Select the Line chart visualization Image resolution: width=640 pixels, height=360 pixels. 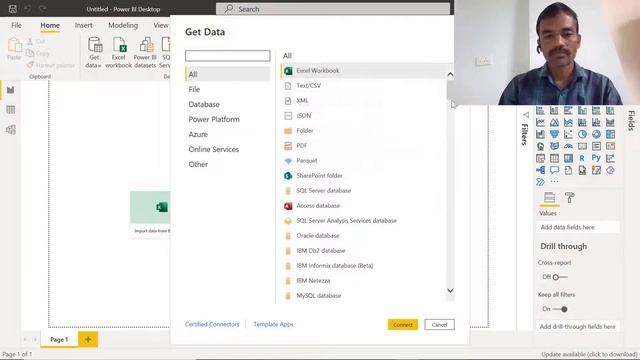tap(540, 122)
